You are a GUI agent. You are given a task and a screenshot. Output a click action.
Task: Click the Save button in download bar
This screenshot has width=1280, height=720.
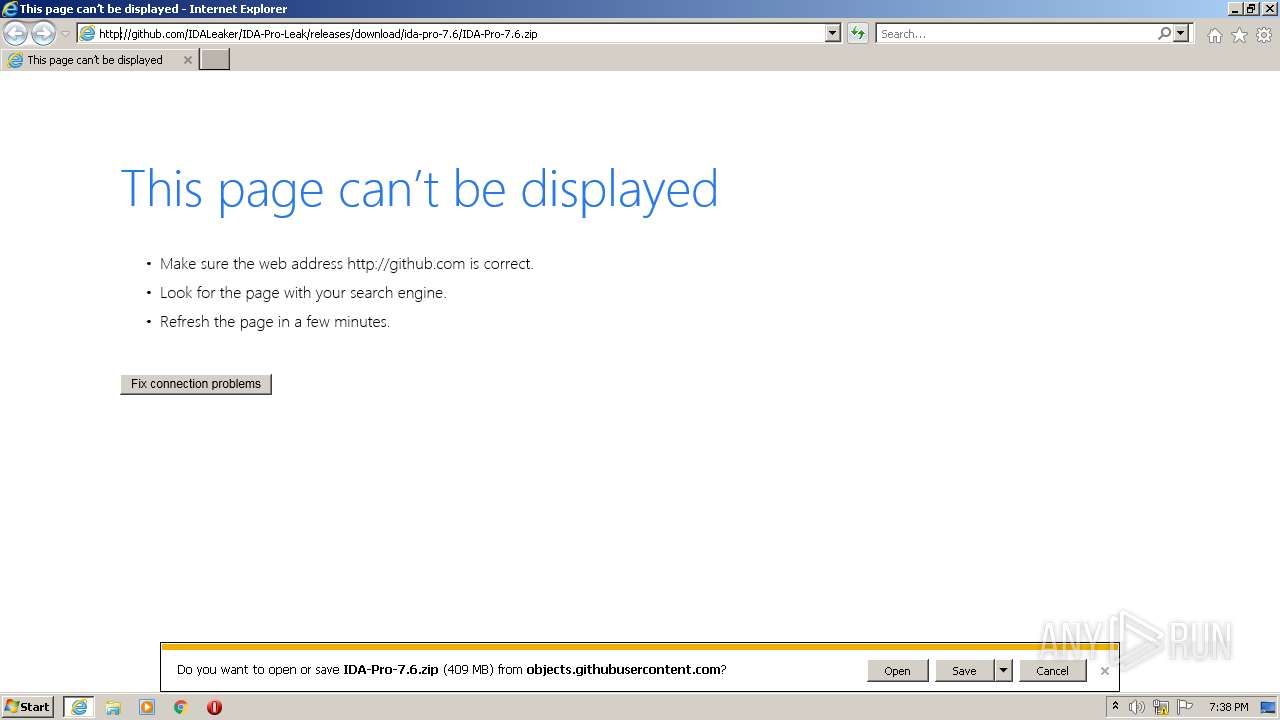click(x=964, y=671)
